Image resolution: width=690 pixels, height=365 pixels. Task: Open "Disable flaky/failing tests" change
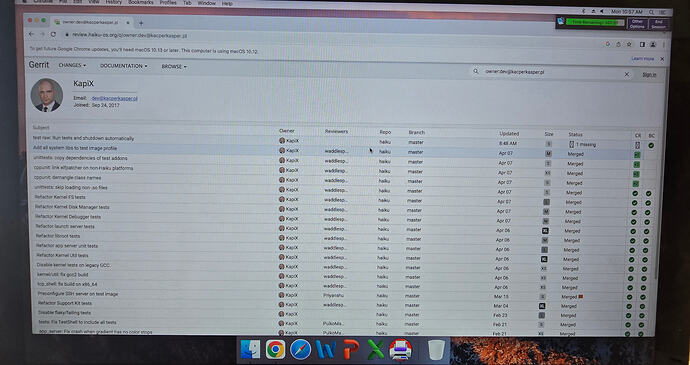tap(64, 313)
